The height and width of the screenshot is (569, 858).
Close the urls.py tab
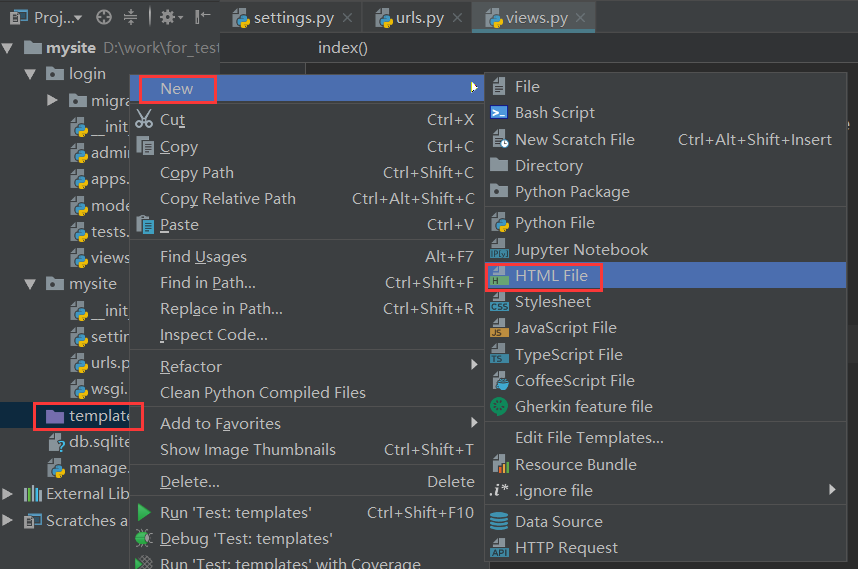click(x=457, y=18)
